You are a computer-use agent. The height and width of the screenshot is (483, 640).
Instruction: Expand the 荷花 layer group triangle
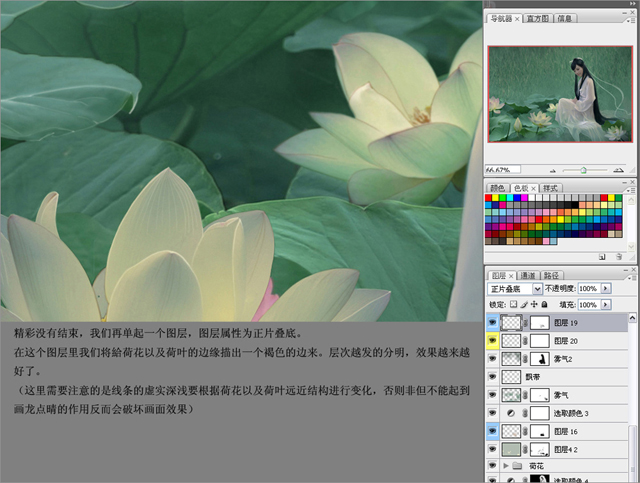click(x=506, y=465)
